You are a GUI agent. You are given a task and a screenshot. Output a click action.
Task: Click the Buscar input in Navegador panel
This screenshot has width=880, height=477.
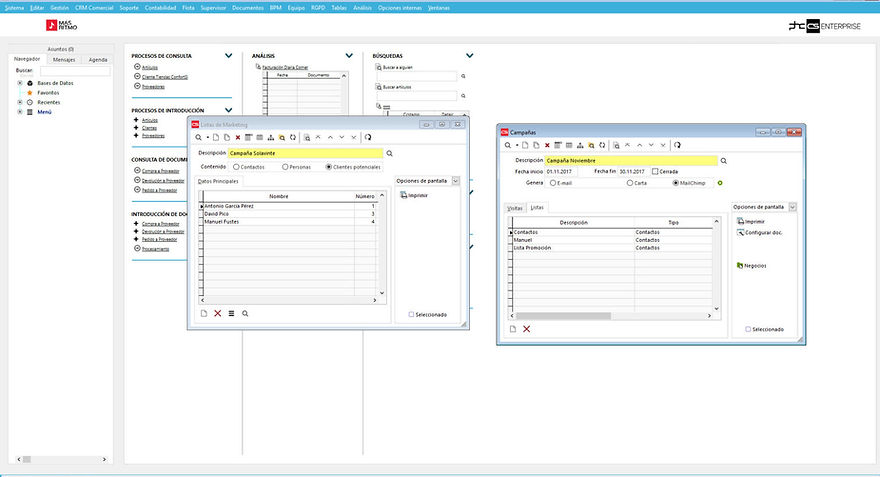(x=75, y=71)
